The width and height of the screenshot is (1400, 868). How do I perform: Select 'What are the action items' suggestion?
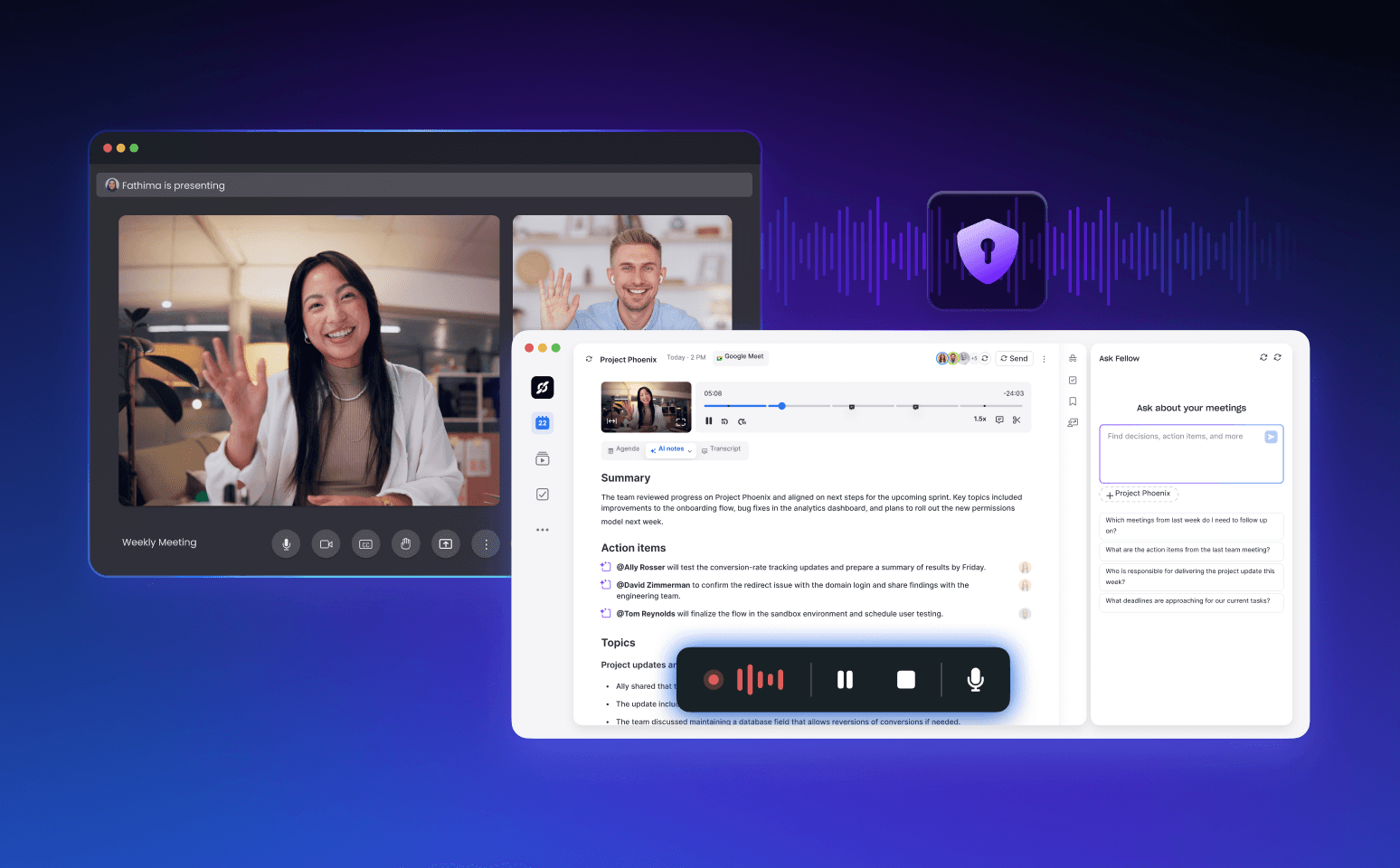pyautogui.click(x=1191, y=550)
